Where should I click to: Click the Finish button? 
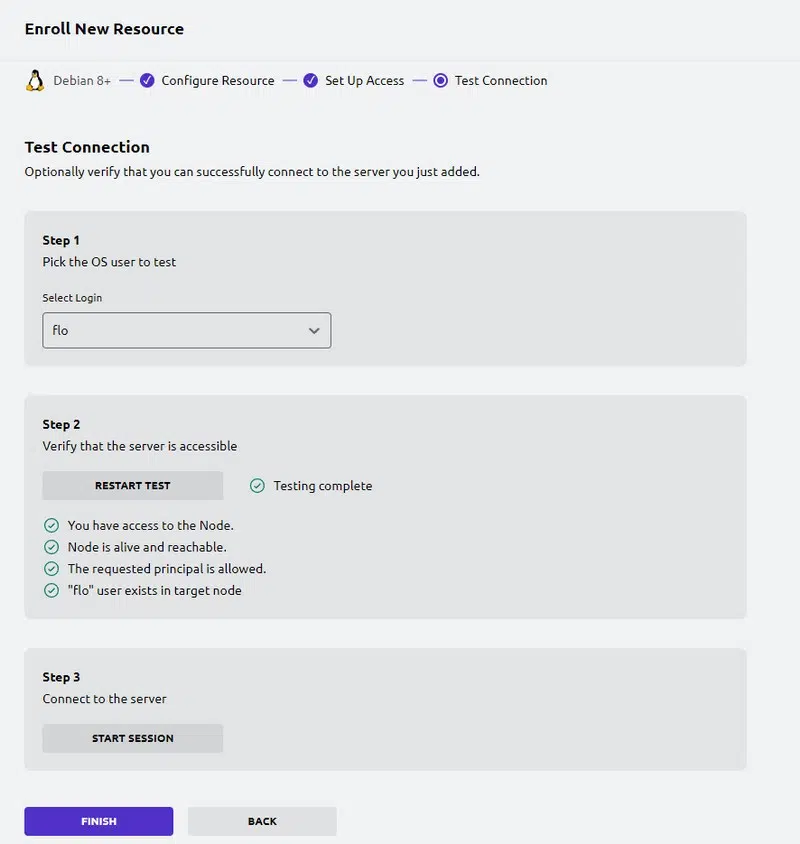[x=99, y=821]
